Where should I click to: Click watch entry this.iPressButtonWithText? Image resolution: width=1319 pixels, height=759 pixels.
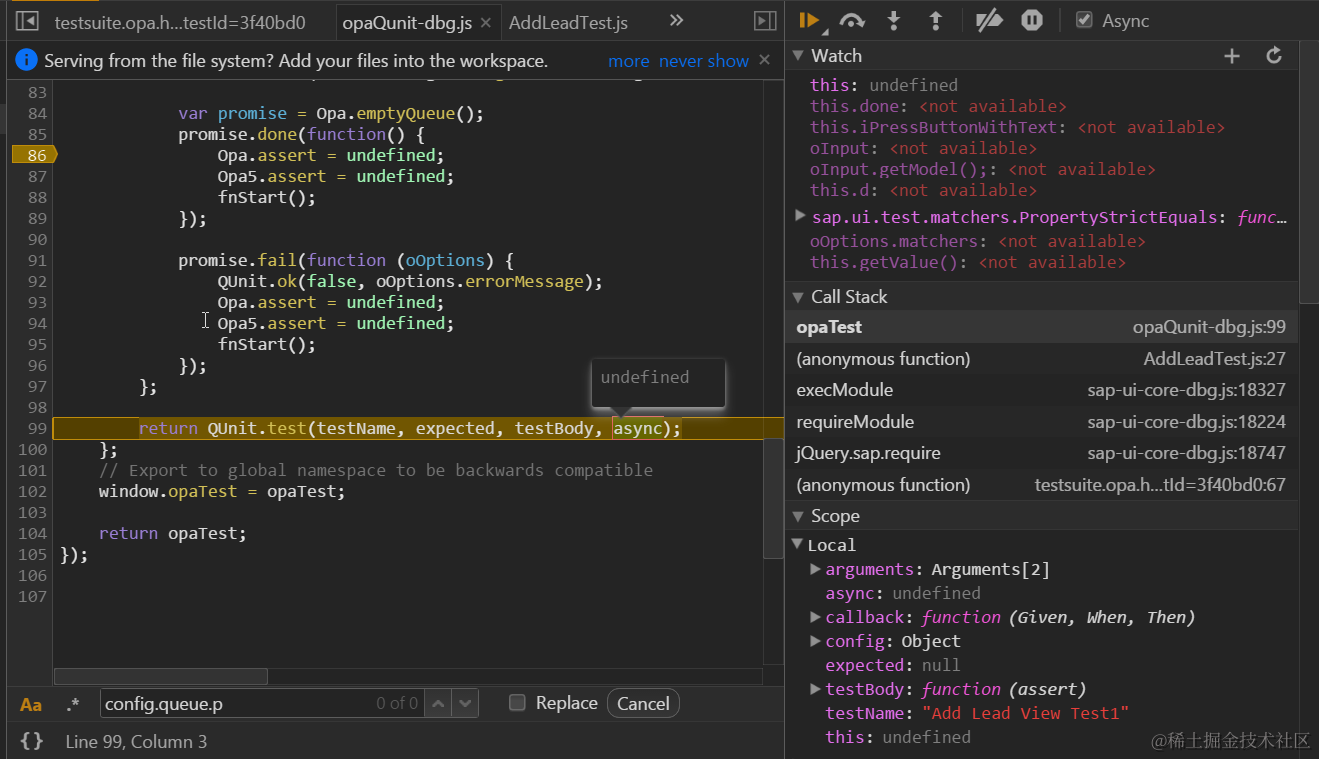(x=1017, y=127)
